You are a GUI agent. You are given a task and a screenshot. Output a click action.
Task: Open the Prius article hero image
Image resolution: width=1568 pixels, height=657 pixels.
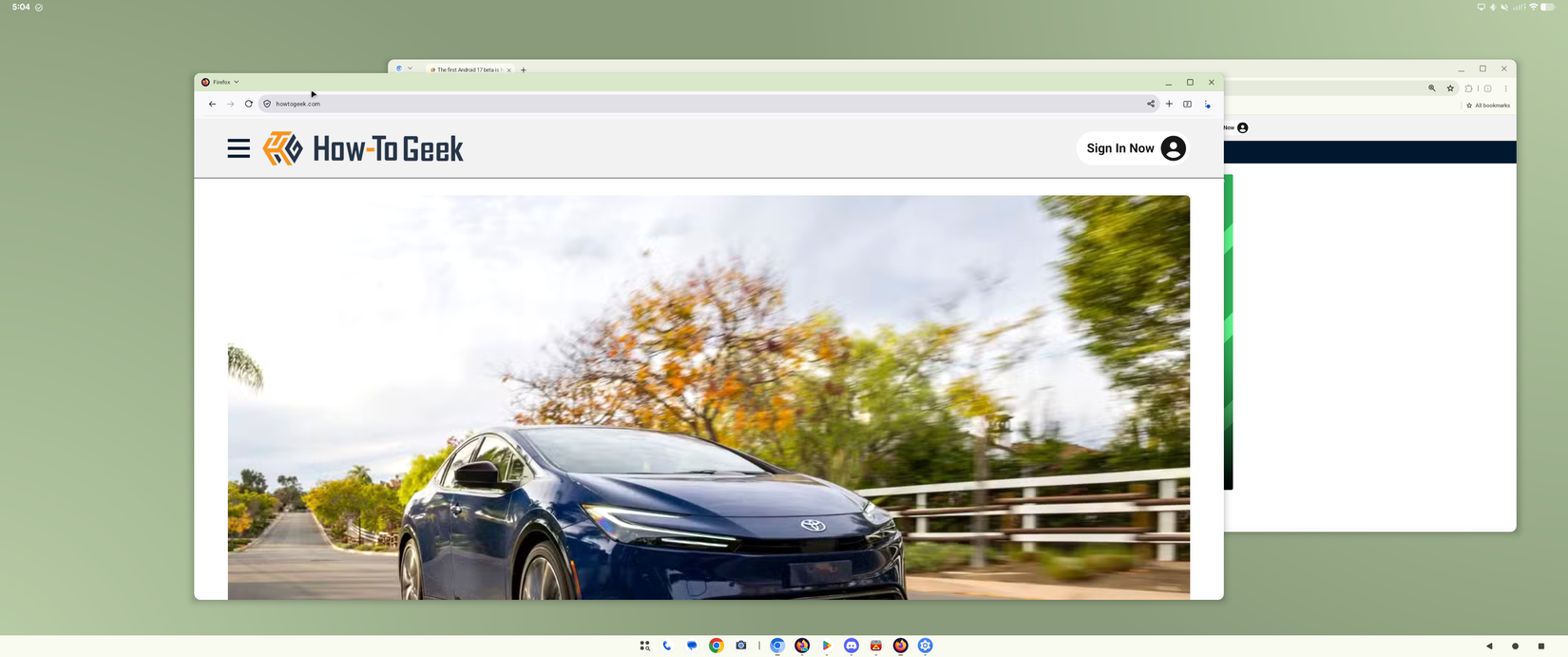pyautogui.click(x=709, y=397)
